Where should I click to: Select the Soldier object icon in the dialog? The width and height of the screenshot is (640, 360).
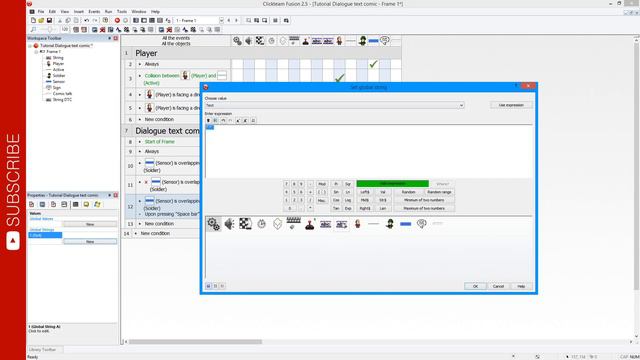point(390,224)
